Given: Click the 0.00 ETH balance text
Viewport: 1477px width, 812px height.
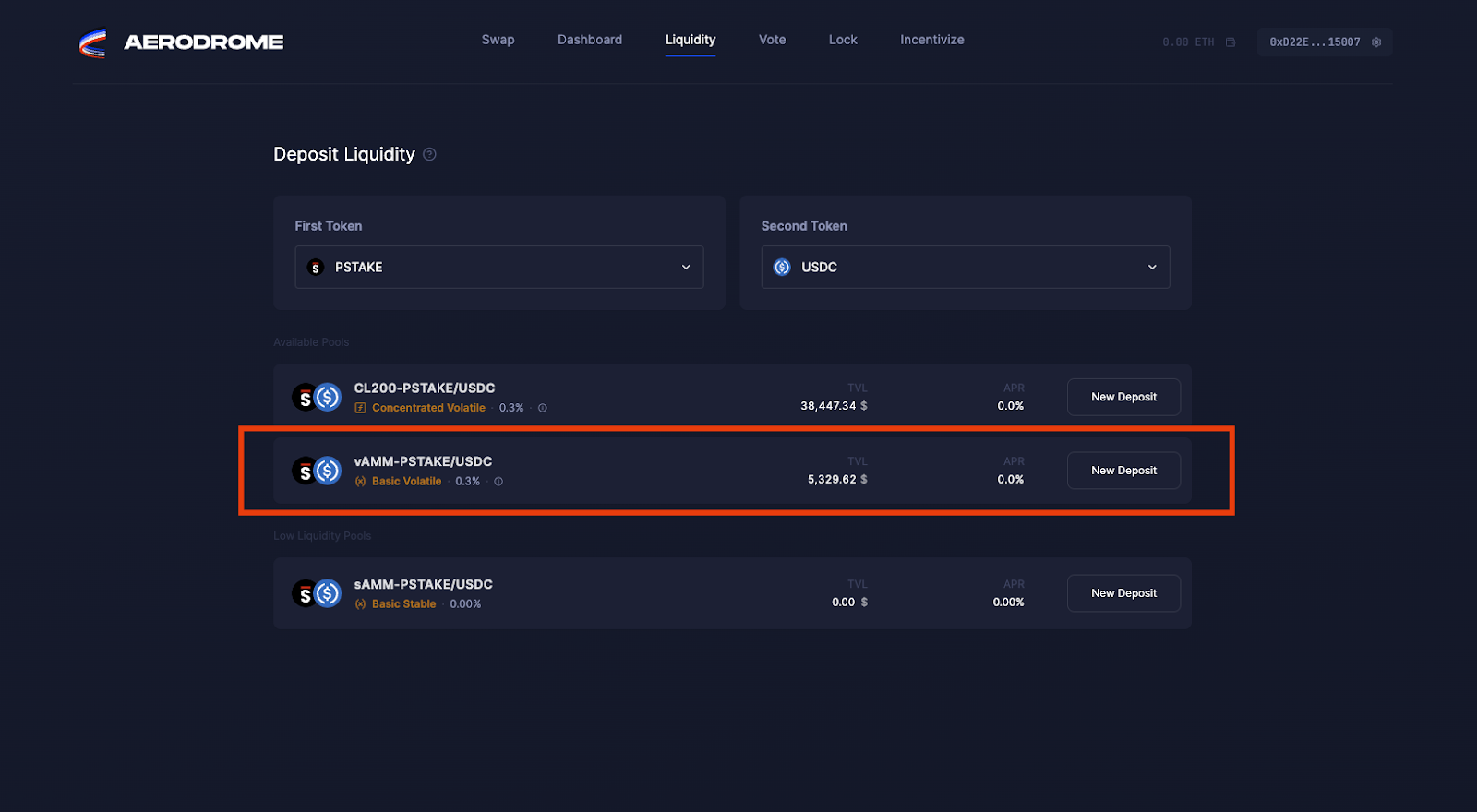Looking at the screenshot, I should [1188, 42].
